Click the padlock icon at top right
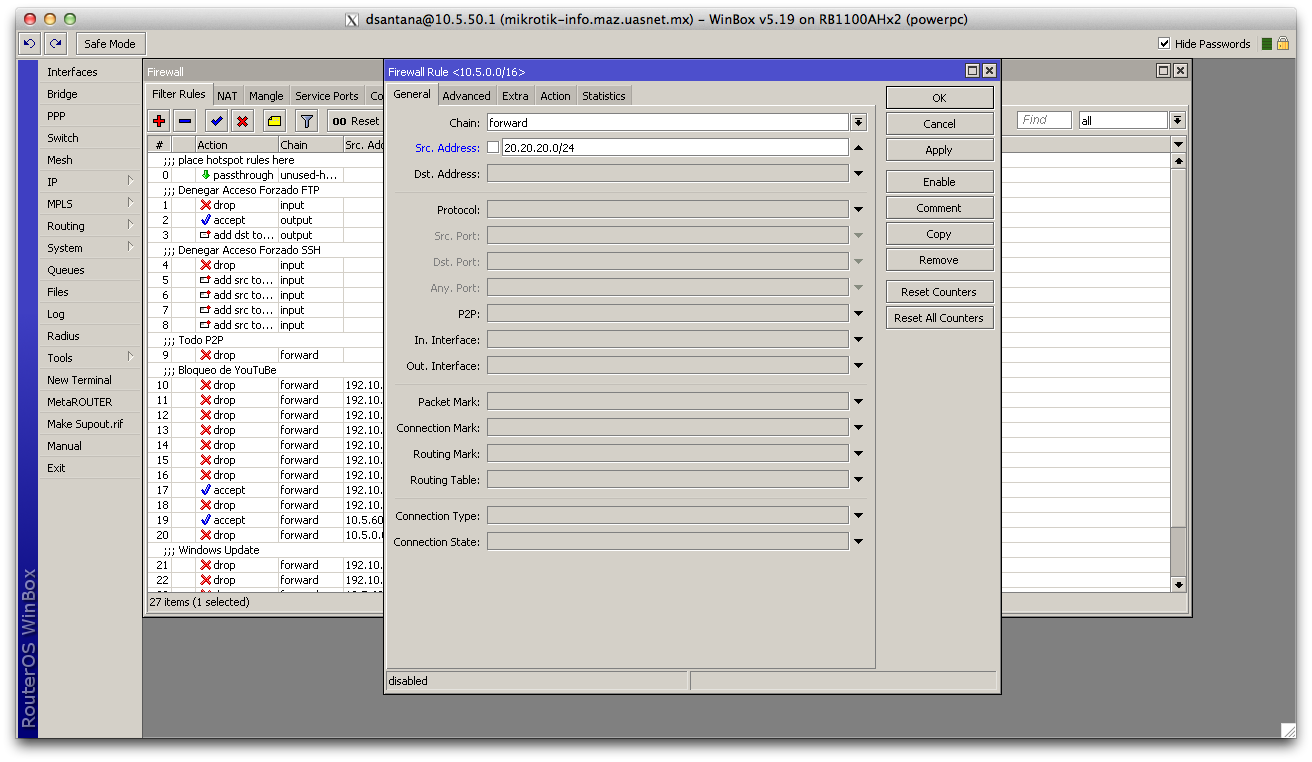Screen dimensions: 1312x762 1283,44
